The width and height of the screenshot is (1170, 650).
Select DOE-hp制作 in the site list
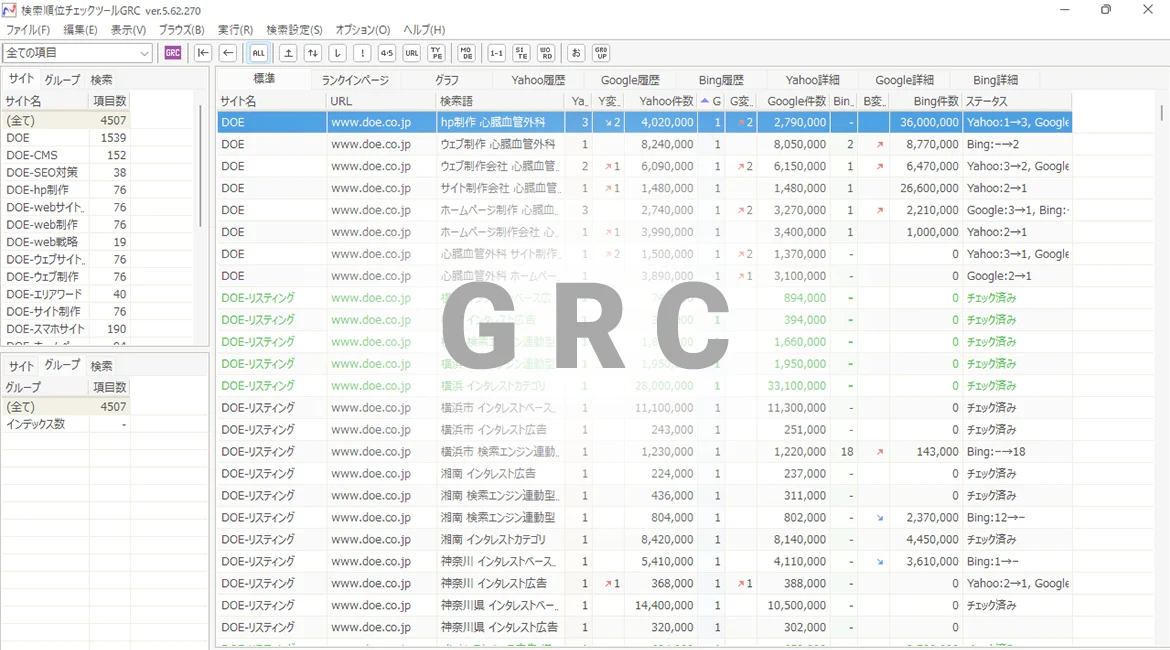pyautogui.click(x=66, y=190)
